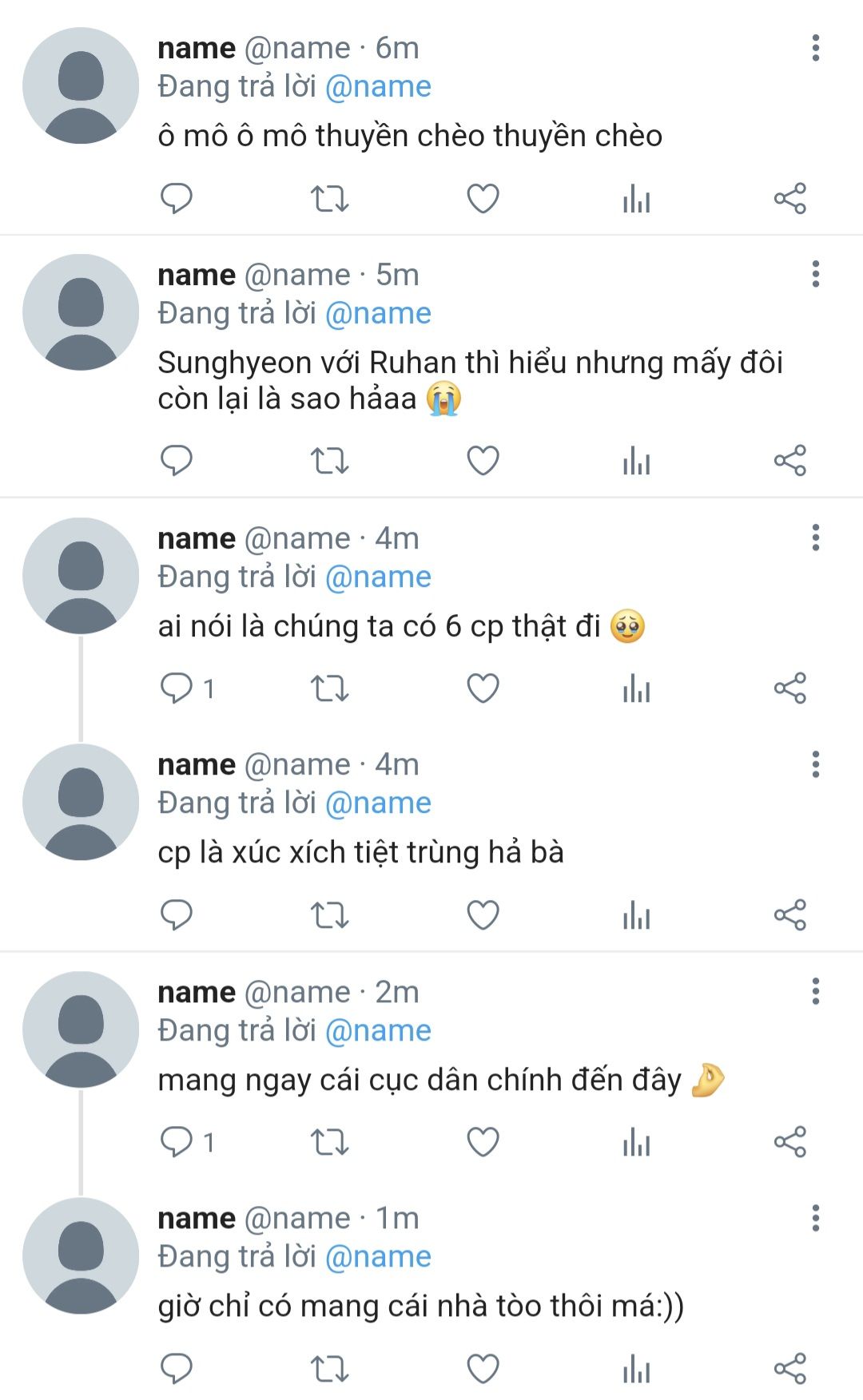The height and width of the screenshot is (1400, 863).
Task: Open more options on the 6m tweet
Action: point(815,48)
